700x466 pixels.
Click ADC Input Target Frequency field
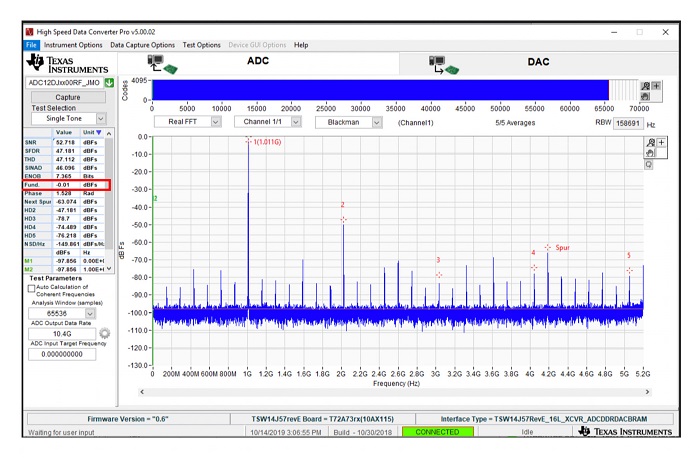(x=62, y=354)
